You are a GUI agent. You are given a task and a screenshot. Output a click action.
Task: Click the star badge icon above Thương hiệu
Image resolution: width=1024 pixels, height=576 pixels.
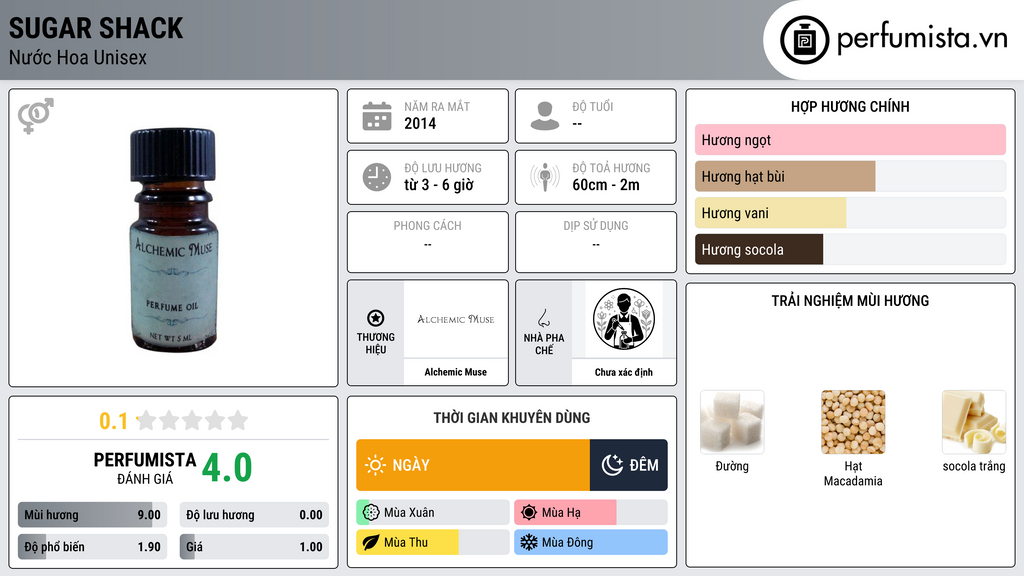click(376, 318)
